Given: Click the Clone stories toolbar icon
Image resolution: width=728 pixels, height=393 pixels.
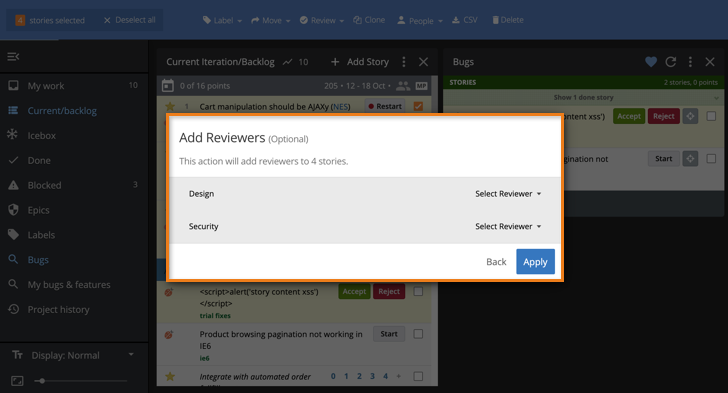Looking at the screenshot, I should [x=358, y=20].
